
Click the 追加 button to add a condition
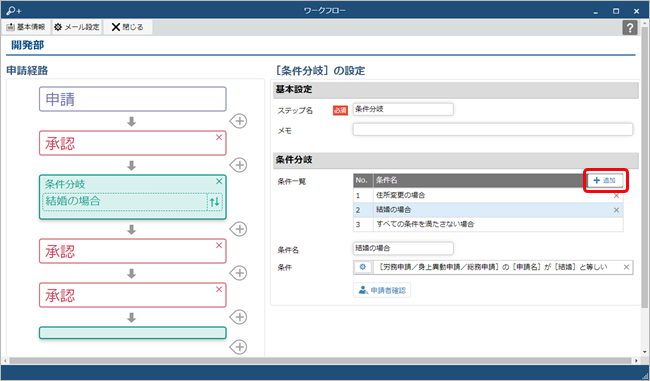(605, 180)
